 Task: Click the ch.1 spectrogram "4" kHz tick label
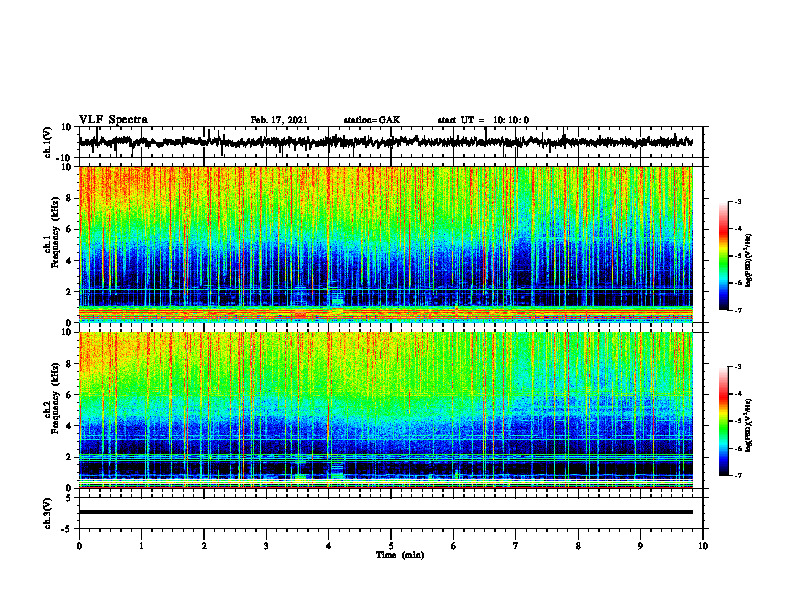click(x=70, y=261)
